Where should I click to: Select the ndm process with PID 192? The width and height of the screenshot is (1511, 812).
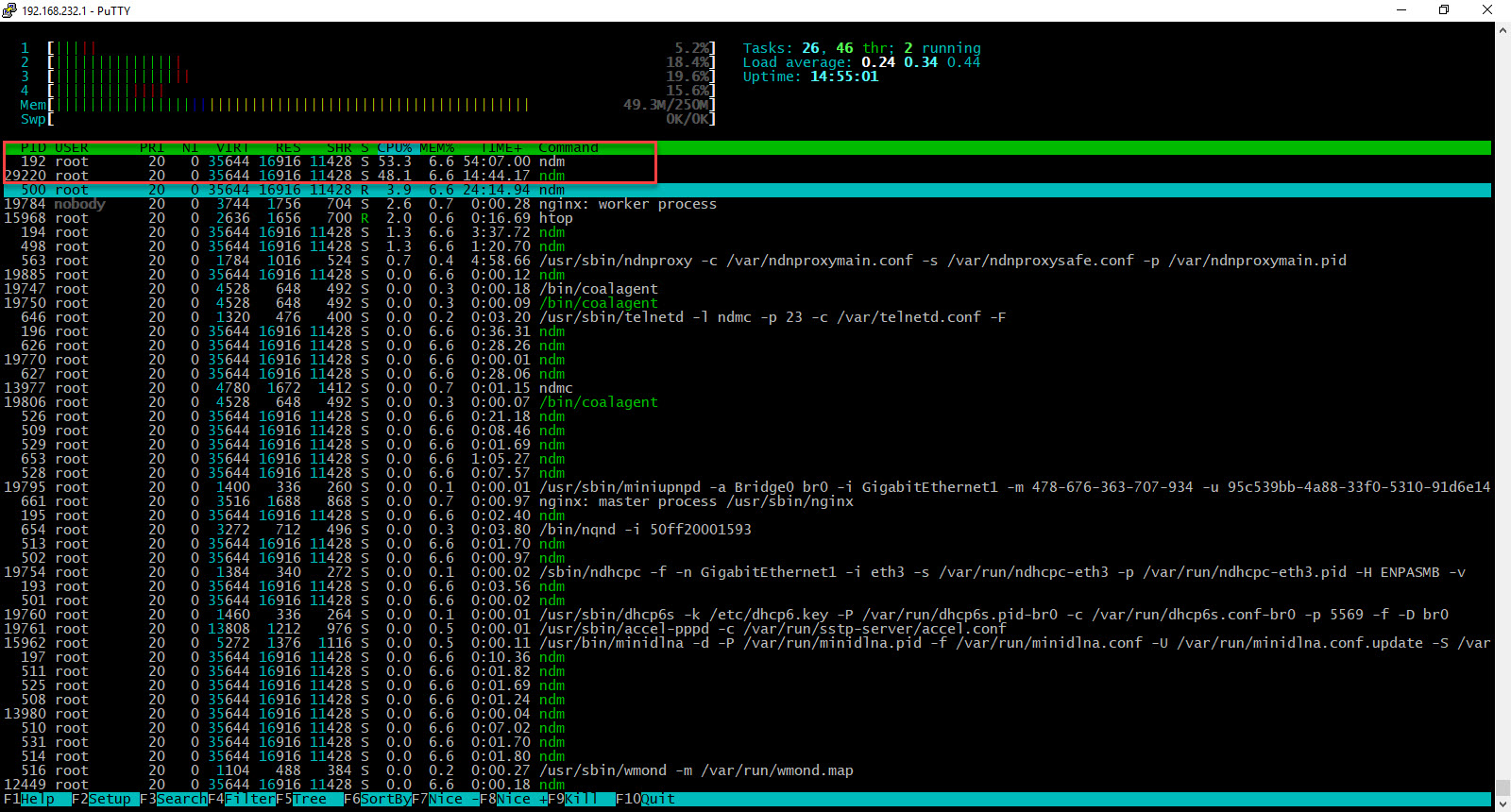click(747, 161)
